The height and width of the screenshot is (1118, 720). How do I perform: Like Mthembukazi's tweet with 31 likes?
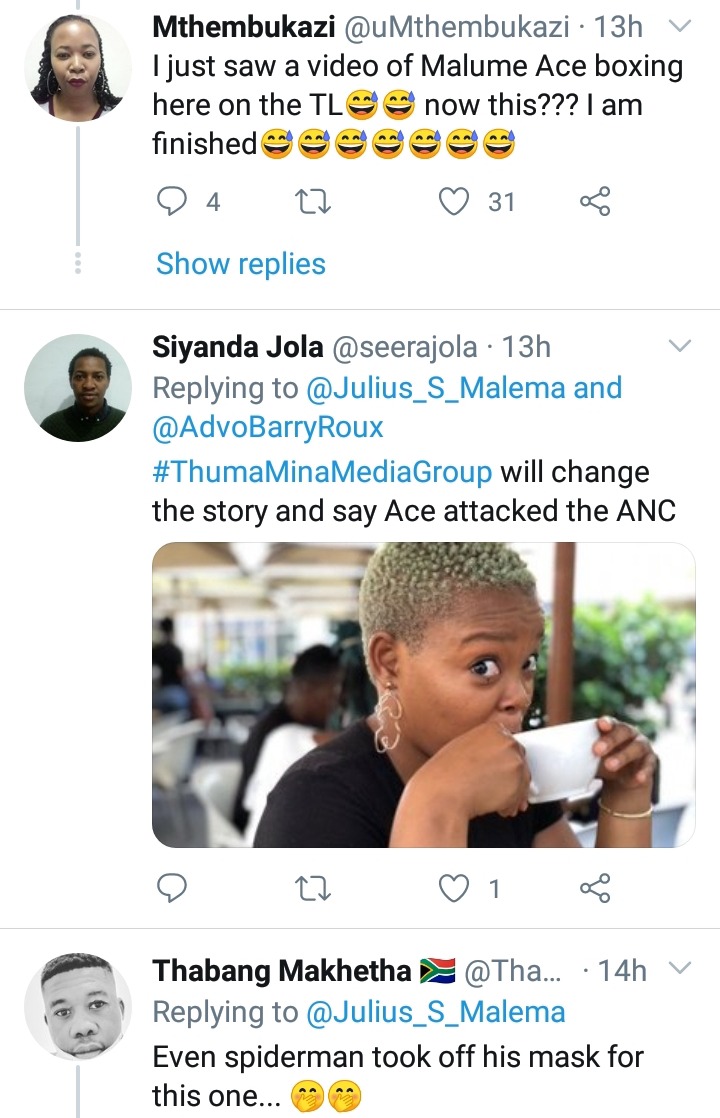[453, 201]
